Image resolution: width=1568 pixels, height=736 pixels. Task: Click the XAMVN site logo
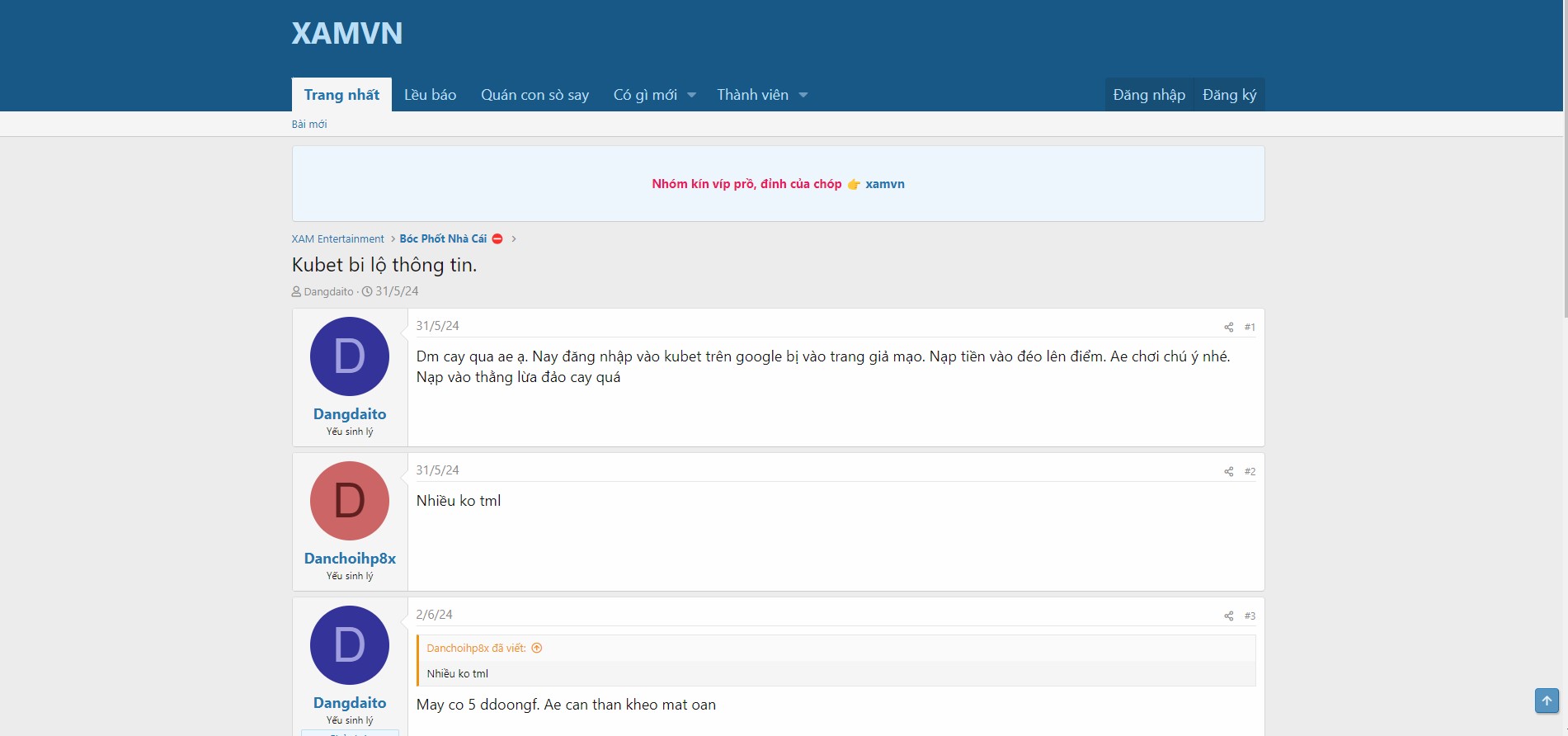pyautogui.click(x=347, y=33)
